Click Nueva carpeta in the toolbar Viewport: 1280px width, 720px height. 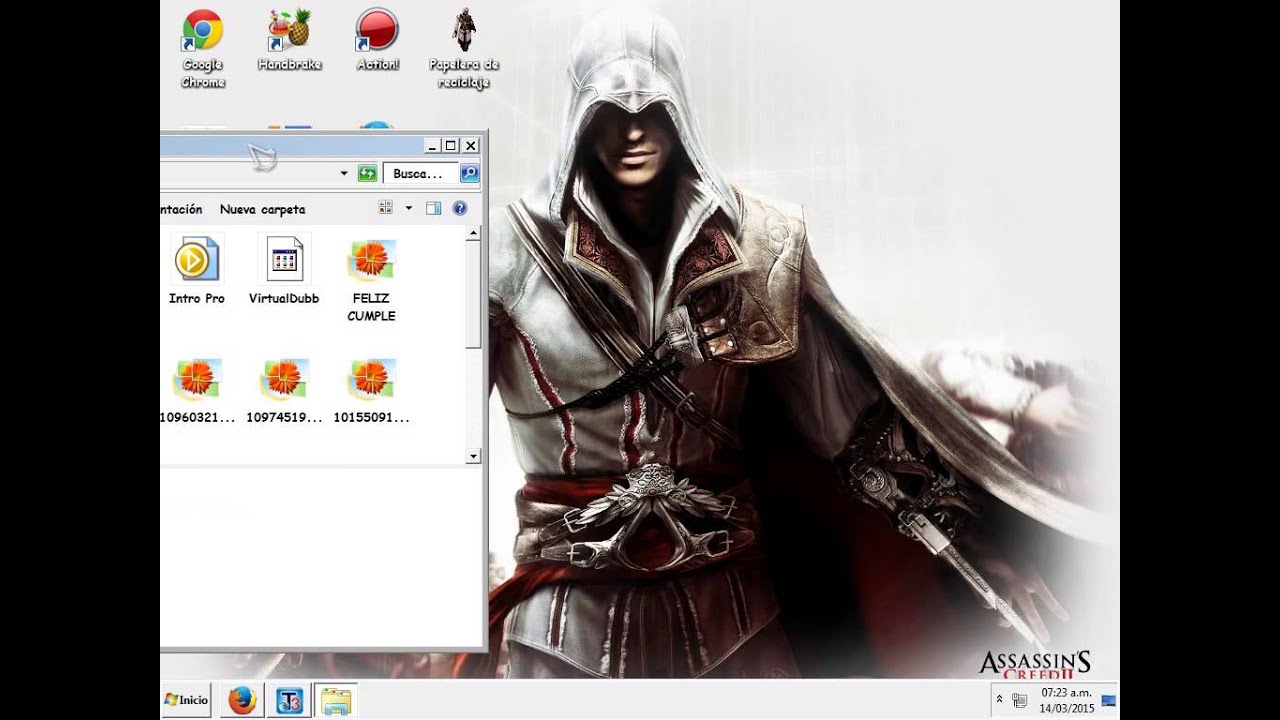pyautogui.click(x=262, y=209)
